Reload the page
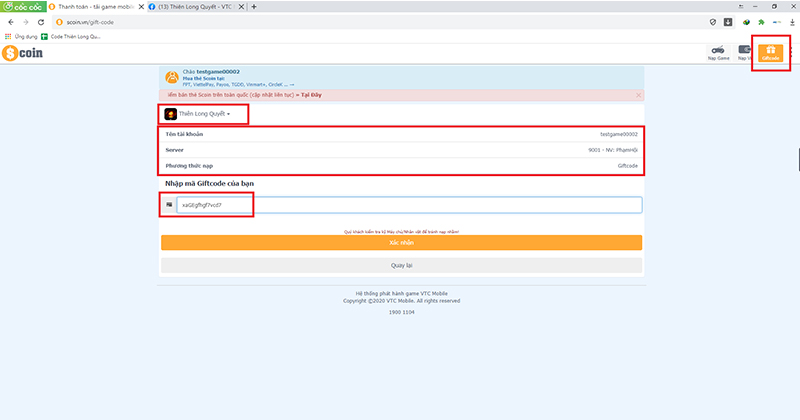 41,22
